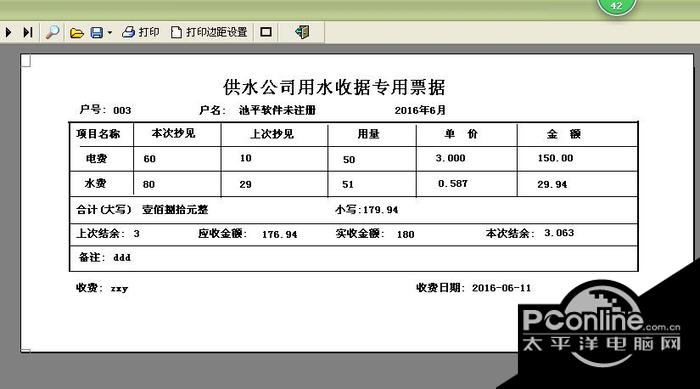Click the 上次抄见 column header
The width and height of the screenshot is (700, 389).
point(272,134)
